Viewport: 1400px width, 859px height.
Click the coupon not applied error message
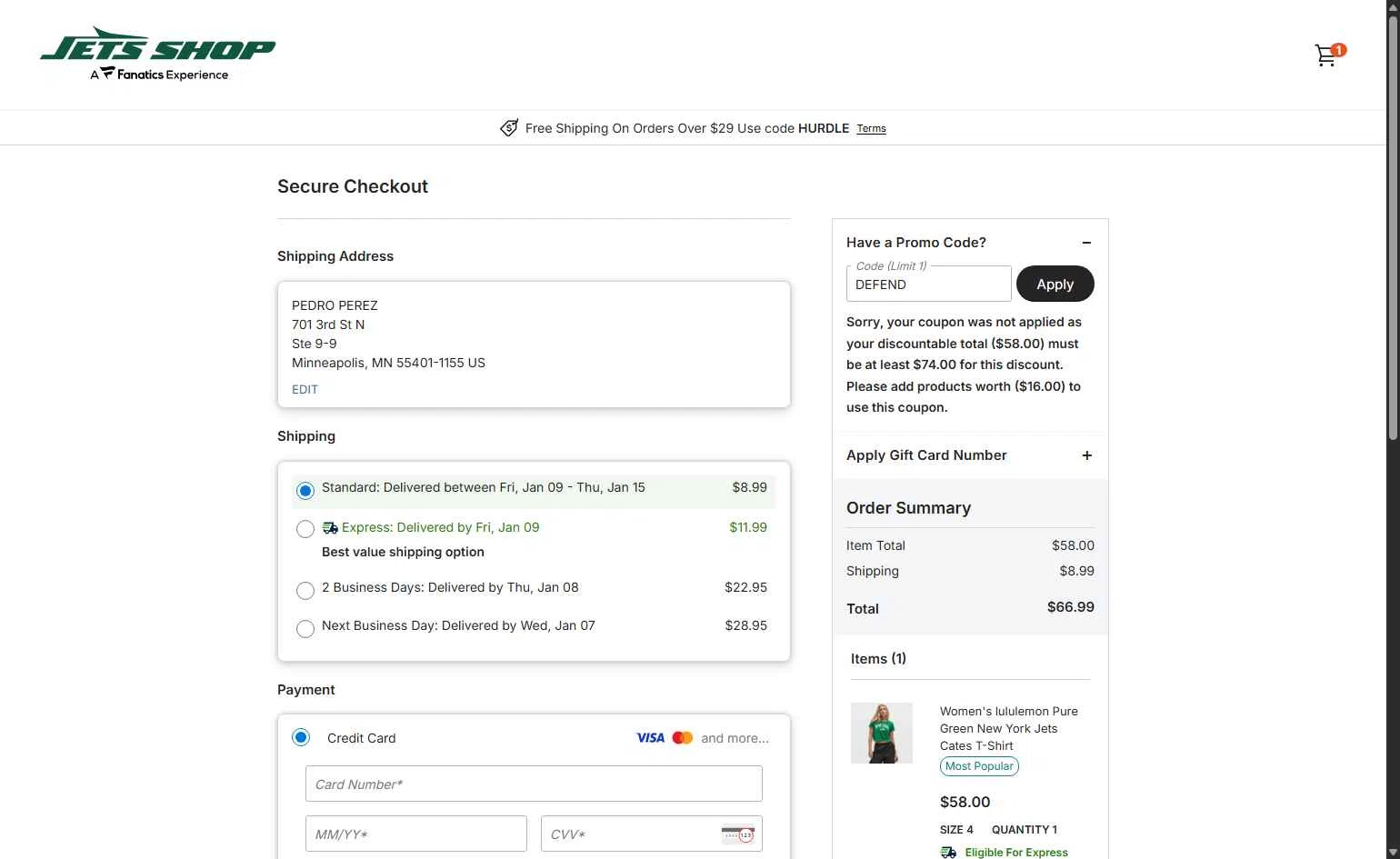point(964,365)
